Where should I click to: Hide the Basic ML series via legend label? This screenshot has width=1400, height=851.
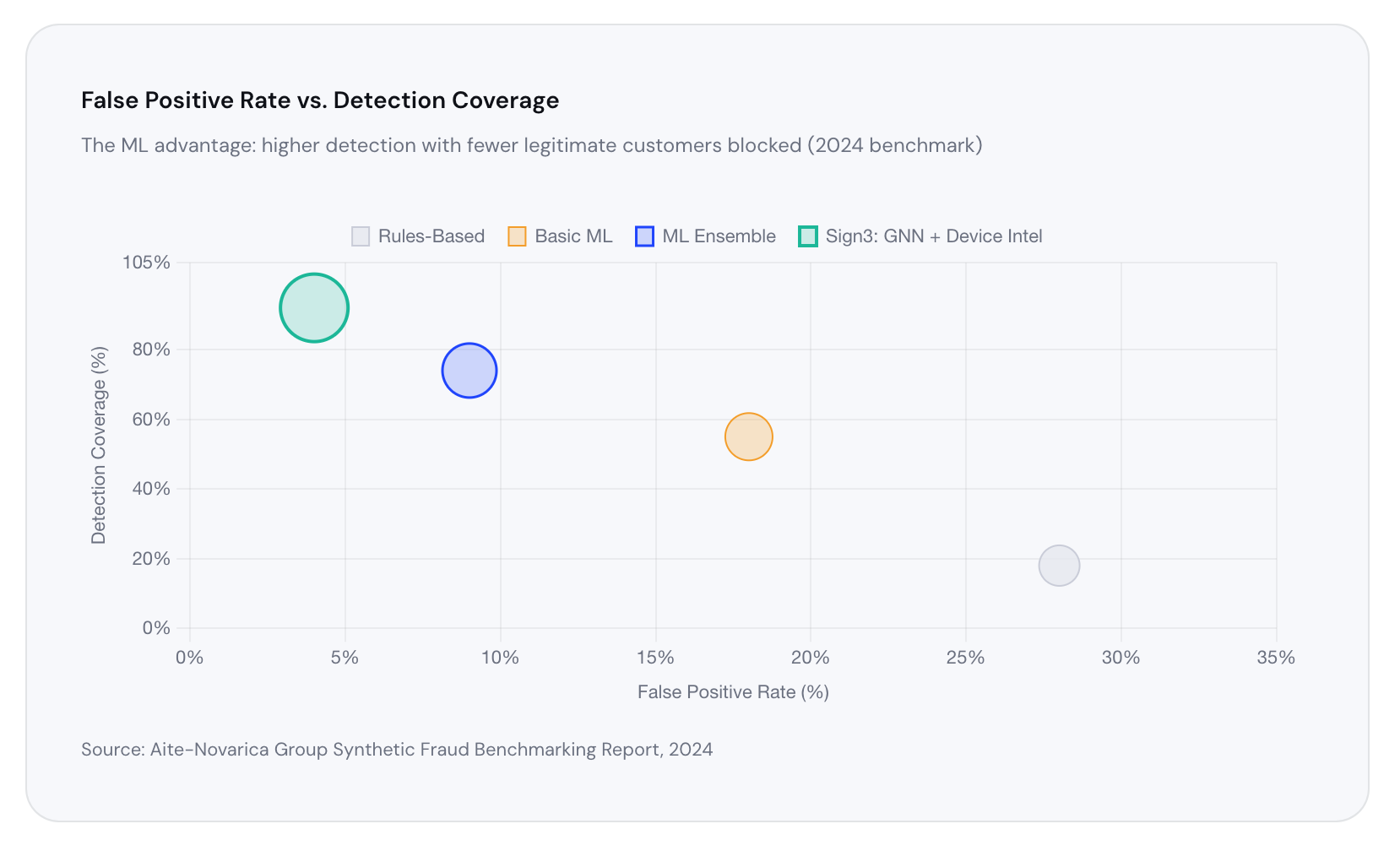573,236
